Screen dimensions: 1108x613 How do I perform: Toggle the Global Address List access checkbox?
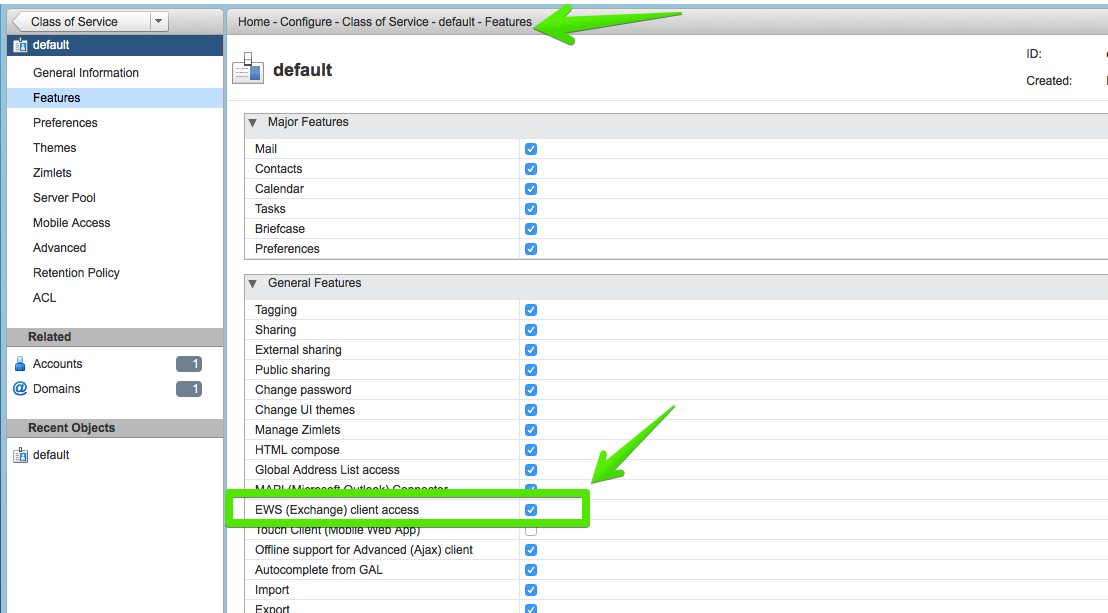coord(531,470)
